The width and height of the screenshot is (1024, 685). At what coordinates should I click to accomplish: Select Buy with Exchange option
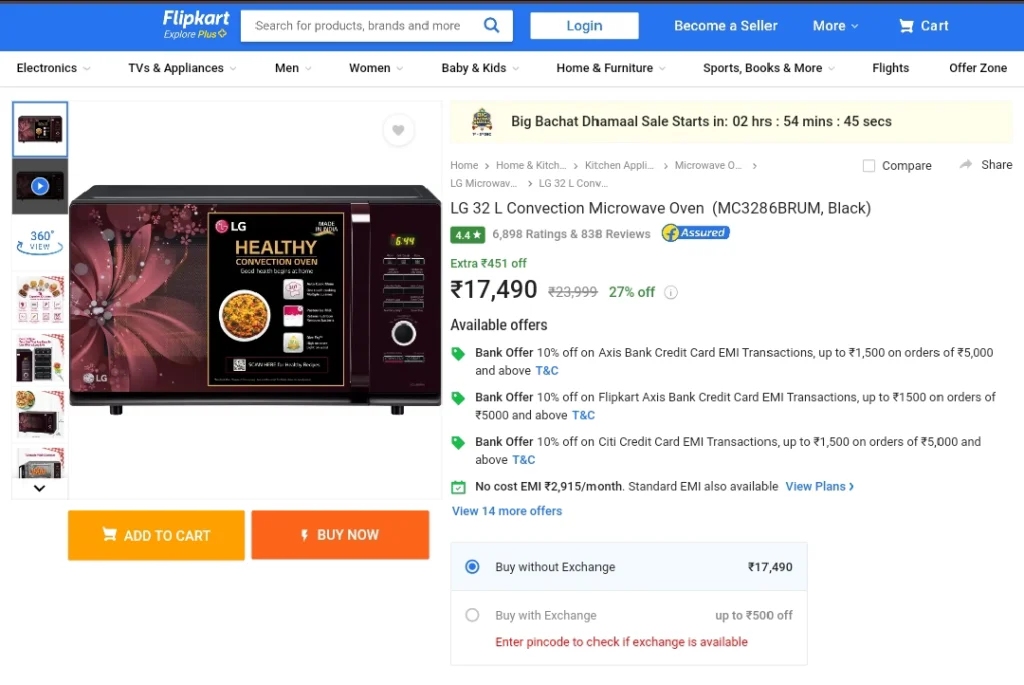(472, 615)
